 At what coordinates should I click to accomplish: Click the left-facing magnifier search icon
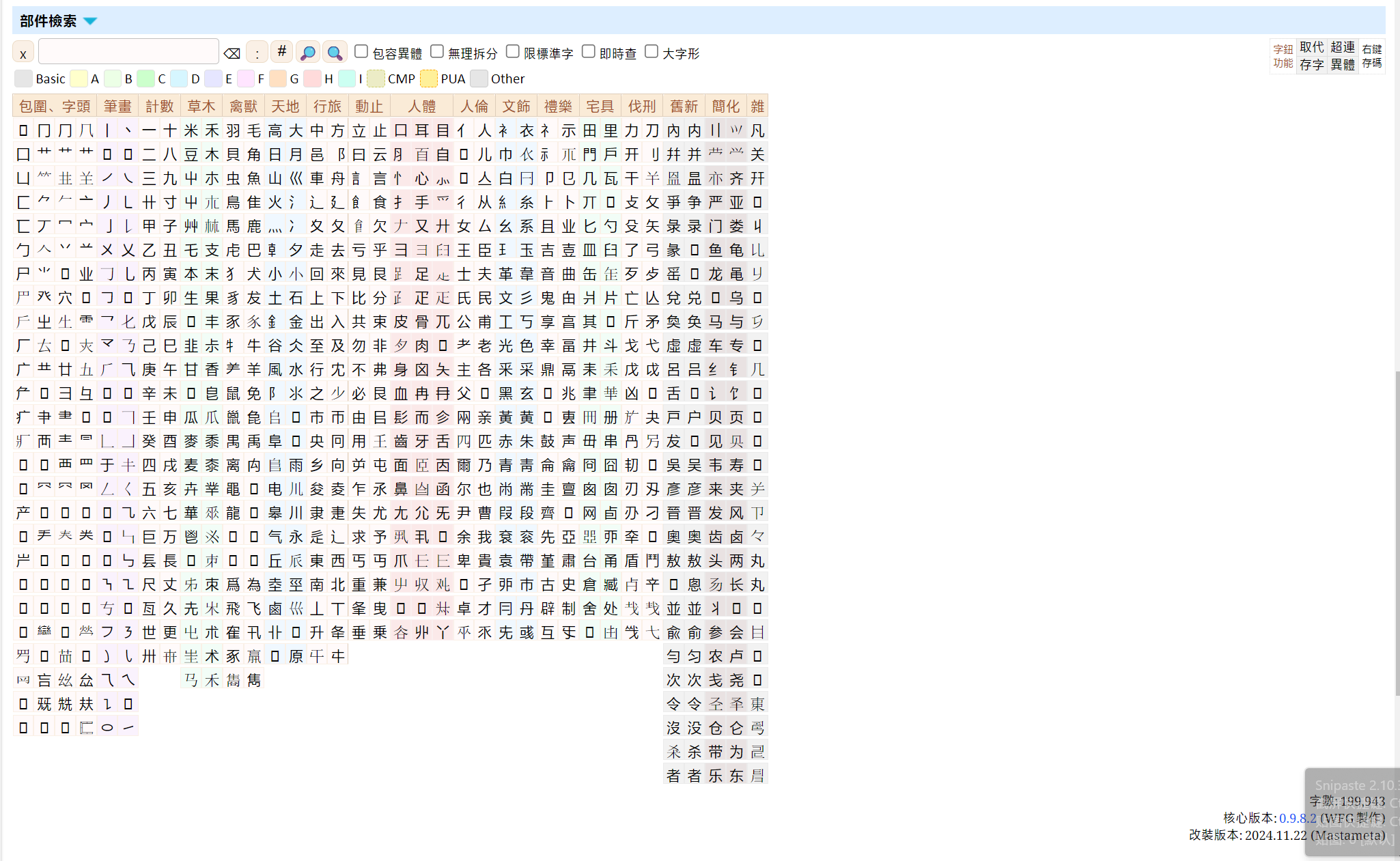point(308,53)
